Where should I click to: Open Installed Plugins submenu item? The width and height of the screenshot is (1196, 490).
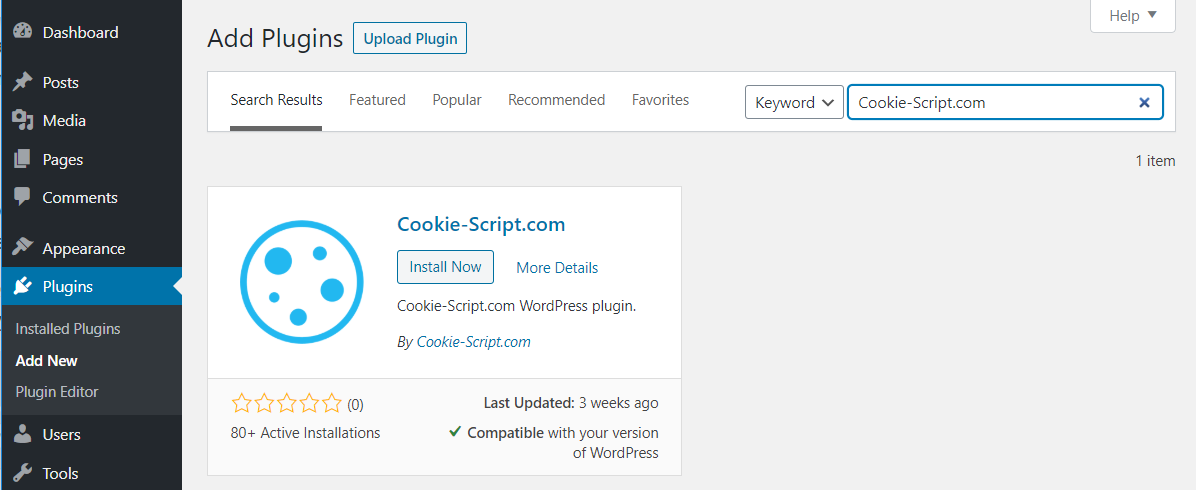(x=68, y=329)
